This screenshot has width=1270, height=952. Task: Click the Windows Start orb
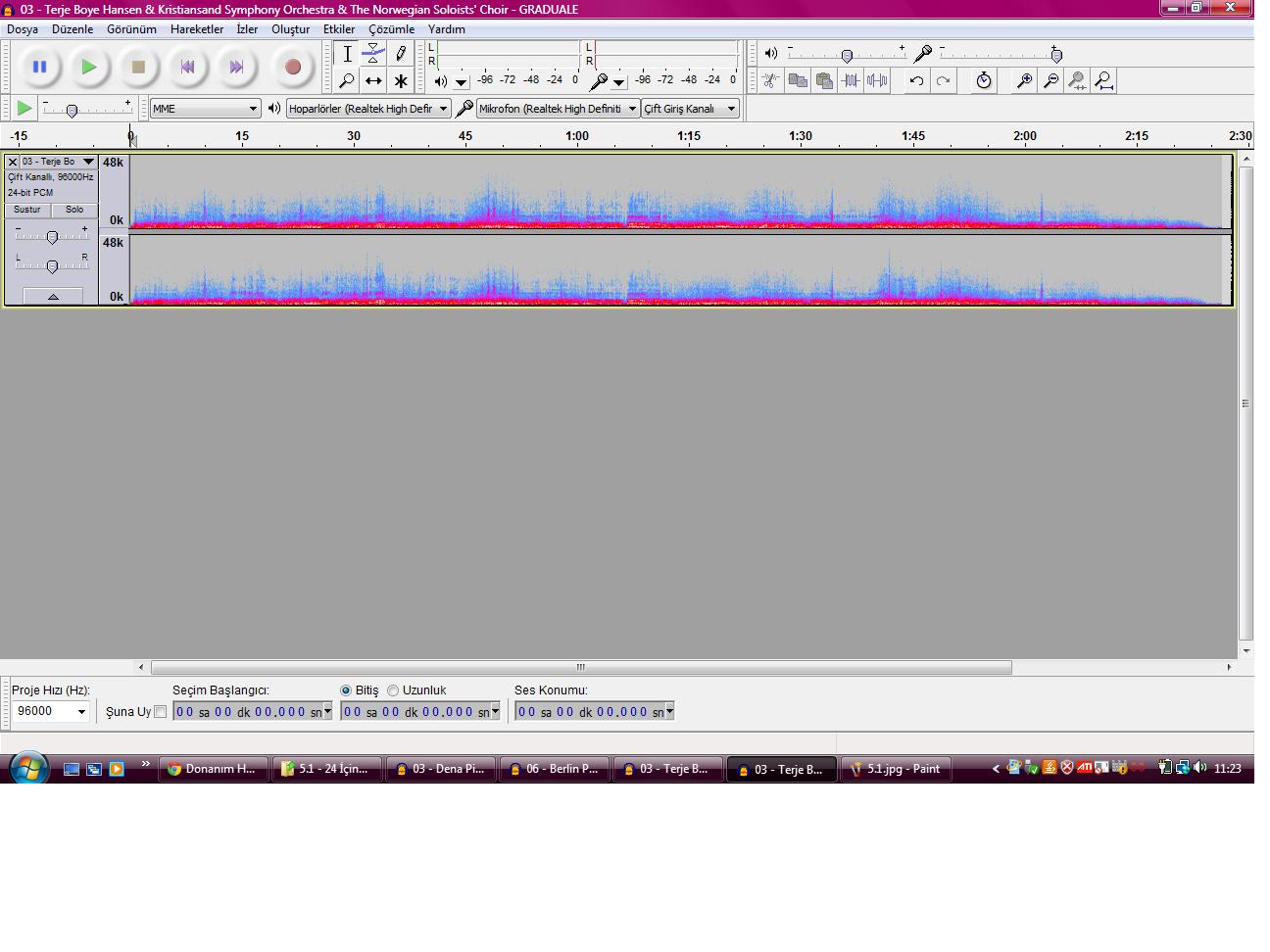(x=27, y=768)
